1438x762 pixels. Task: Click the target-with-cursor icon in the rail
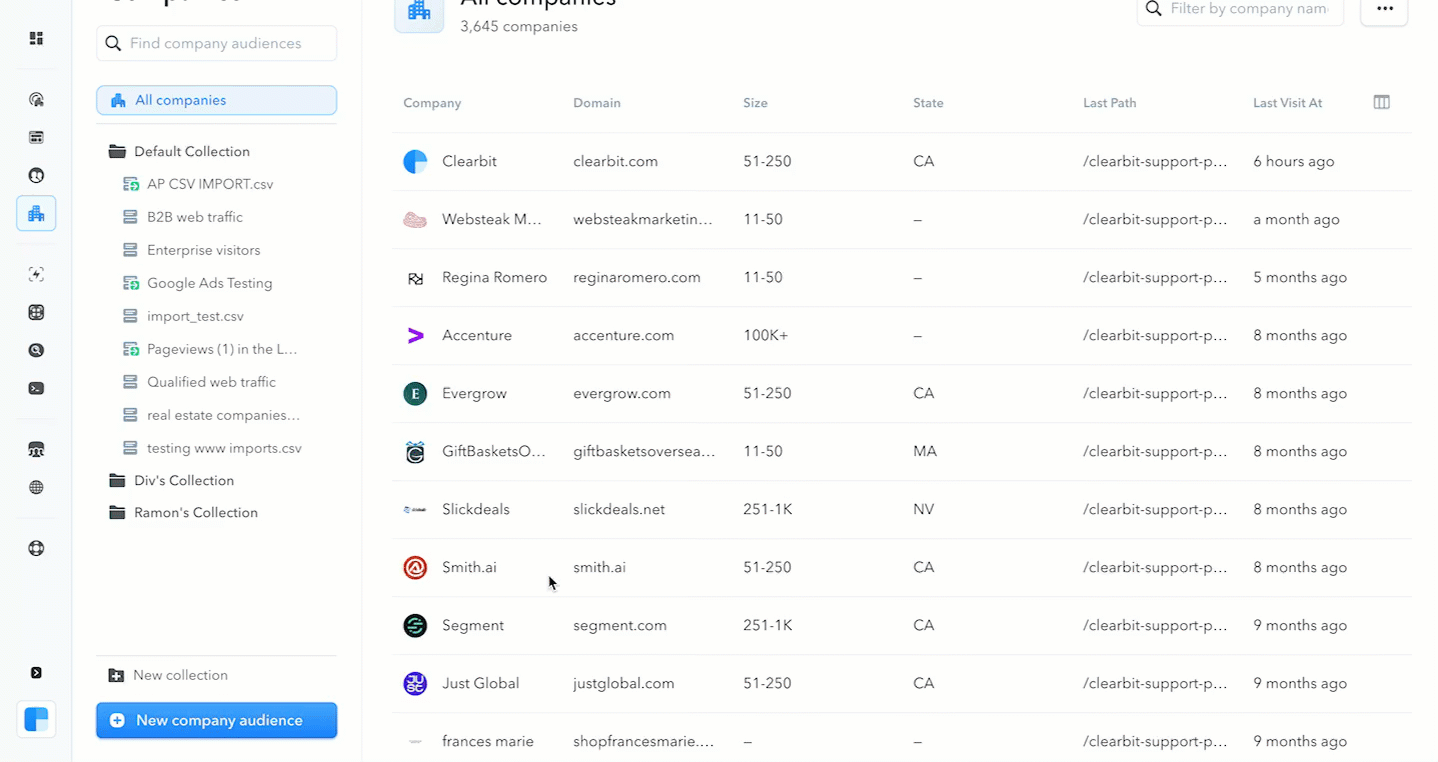[x=36, y=99]
